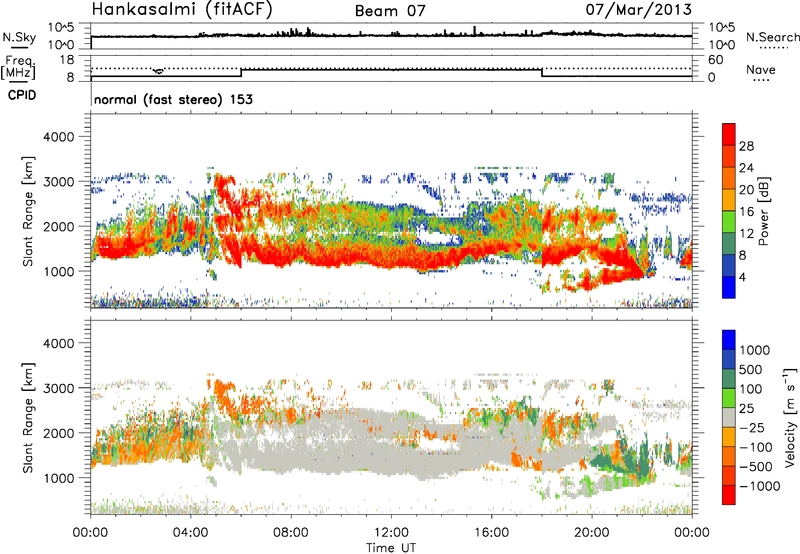The width and height of the screenshot is (800, 554).
Task: Click the '-1000' velocity colorbar tick
Action: 760,486
